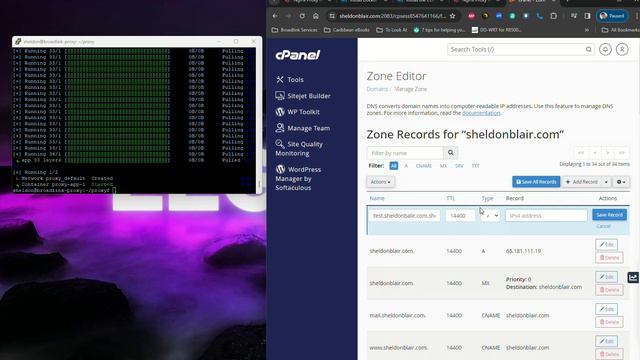Open the Actions dropdown above the table
This screenshot has width=640, height=360.
pos(380,182)
